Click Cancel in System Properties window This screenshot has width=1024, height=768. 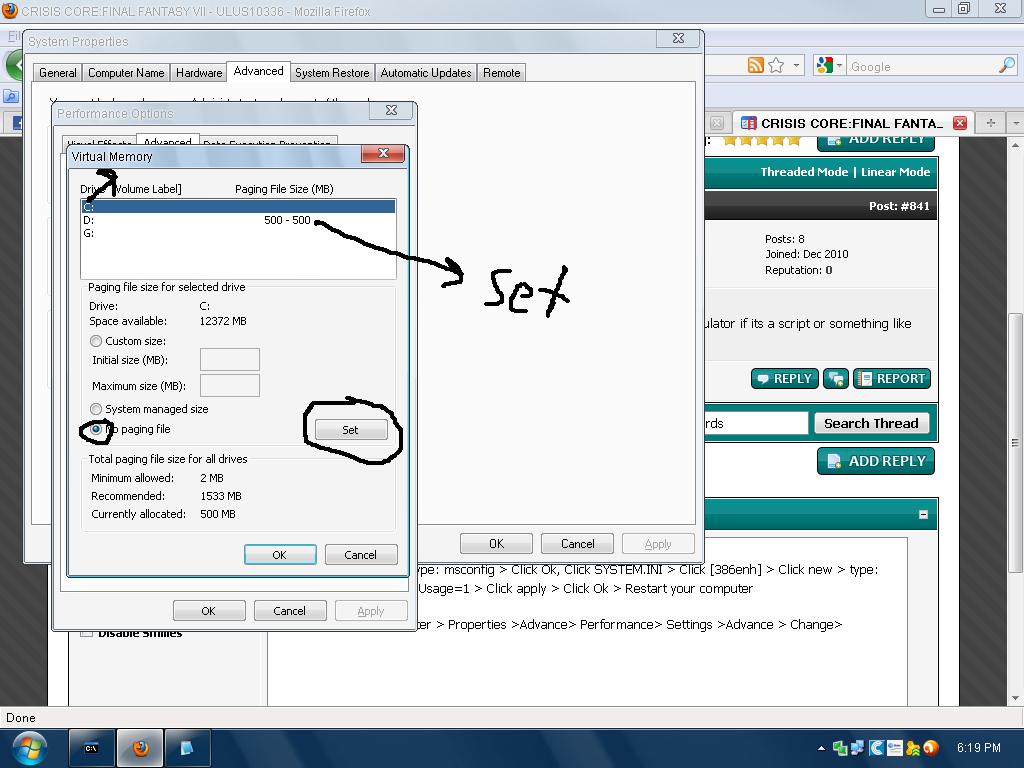[577, 543]
